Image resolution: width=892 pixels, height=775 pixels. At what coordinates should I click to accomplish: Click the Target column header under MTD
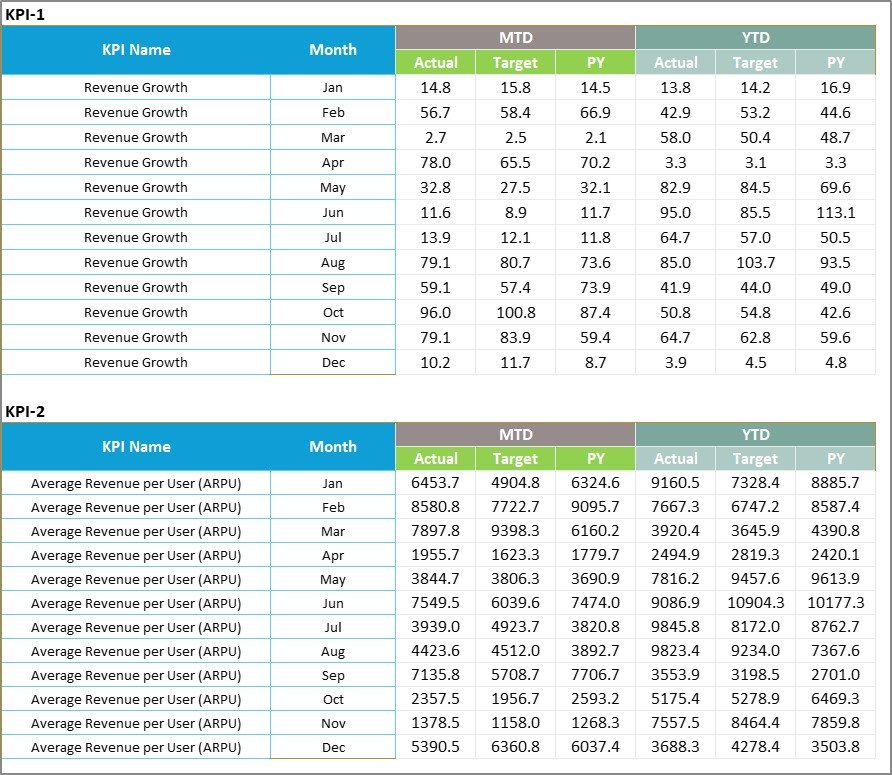(x=516, y=62)
